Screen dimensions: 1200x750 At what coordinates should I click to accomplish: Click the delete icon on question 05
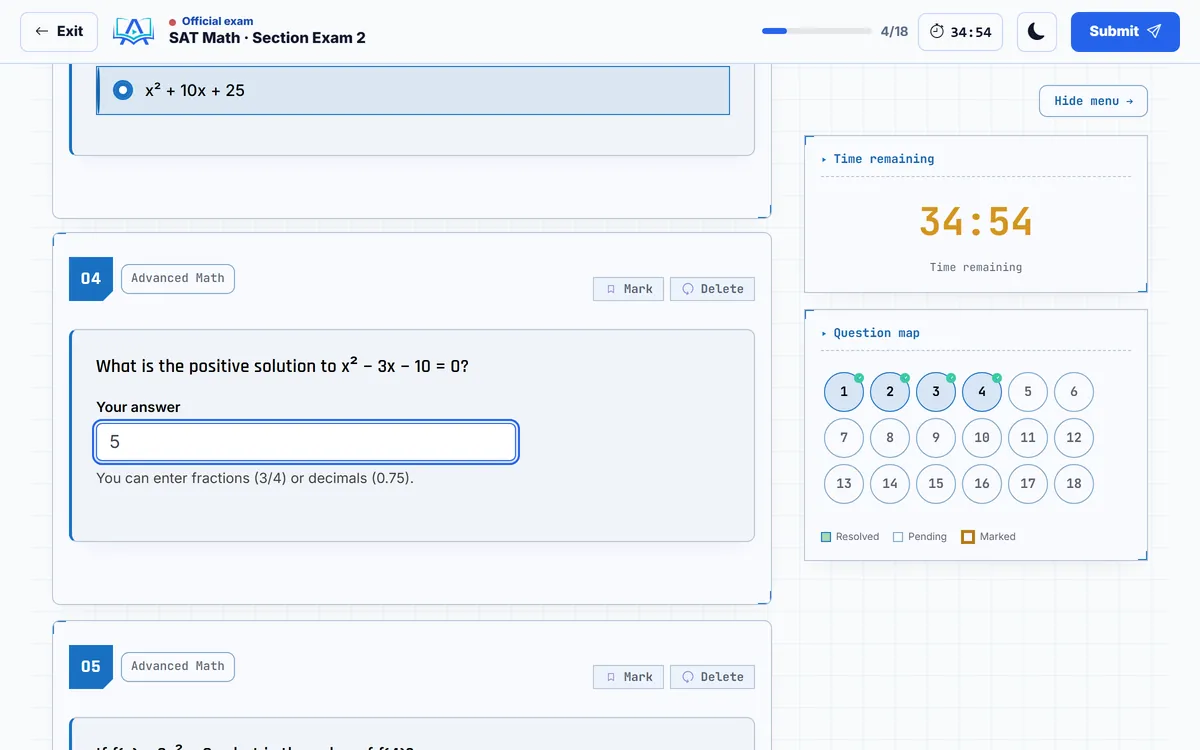point(688,677)
